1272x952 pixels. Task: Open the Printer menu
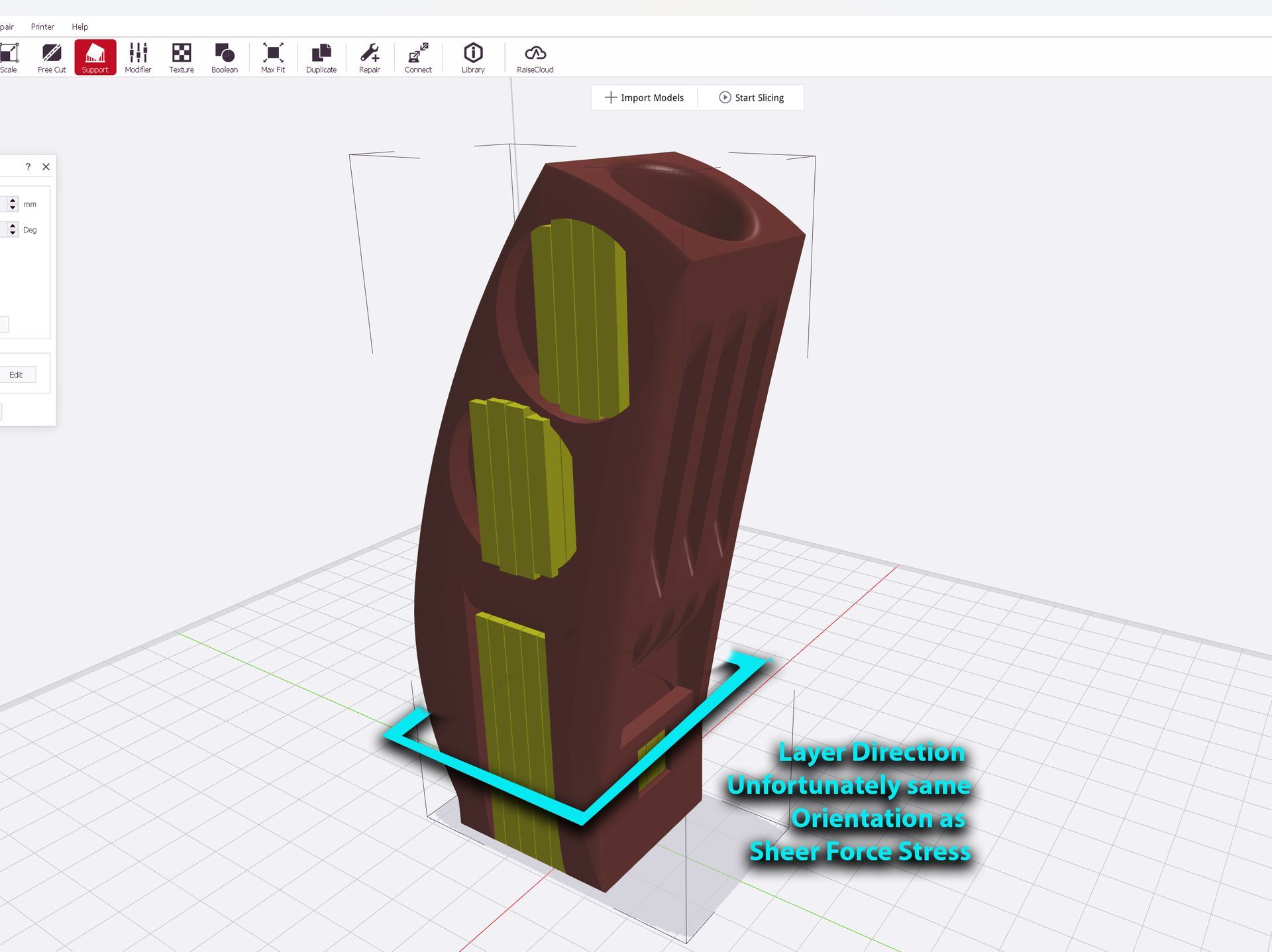click(42, 26)
